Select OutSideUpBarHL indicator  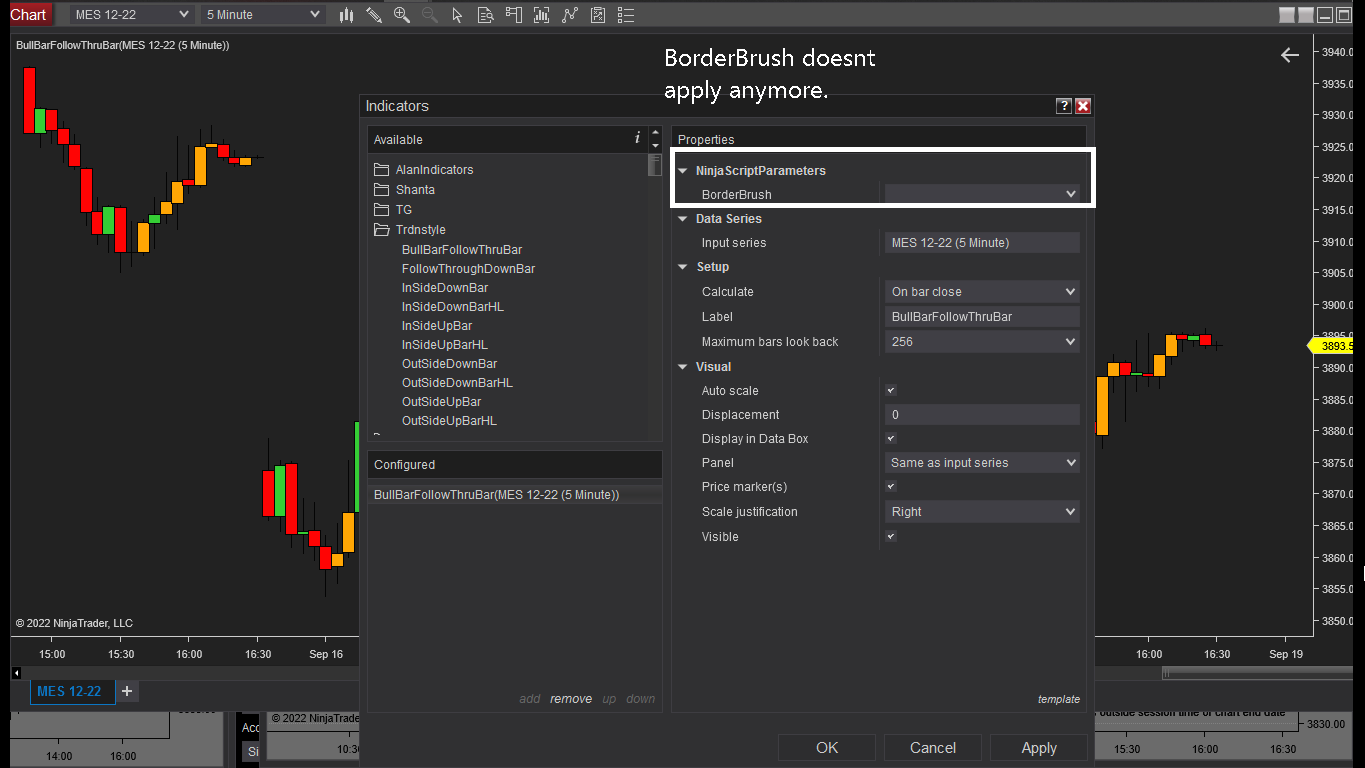(449, 421)
